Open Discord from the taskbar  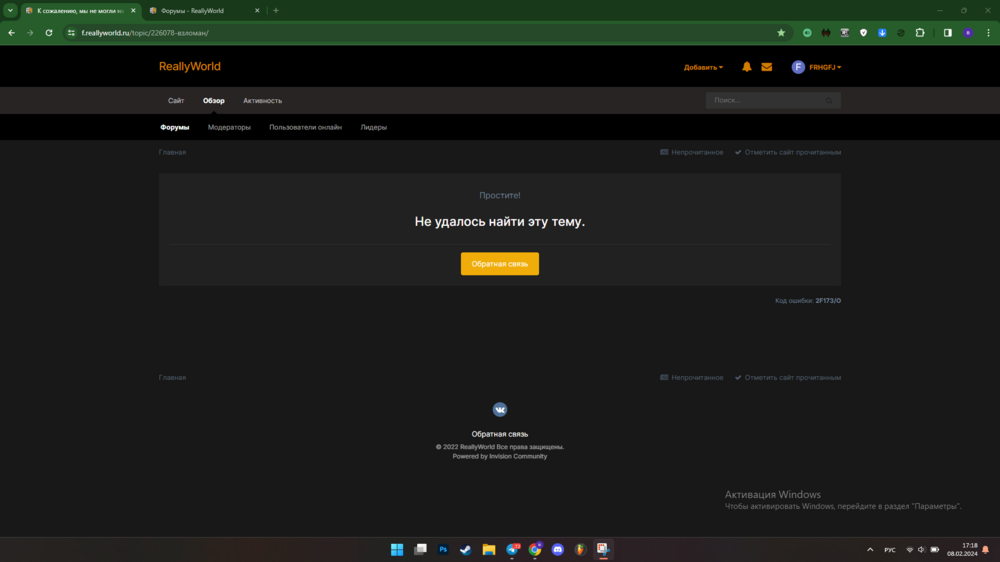coord(557,549)
